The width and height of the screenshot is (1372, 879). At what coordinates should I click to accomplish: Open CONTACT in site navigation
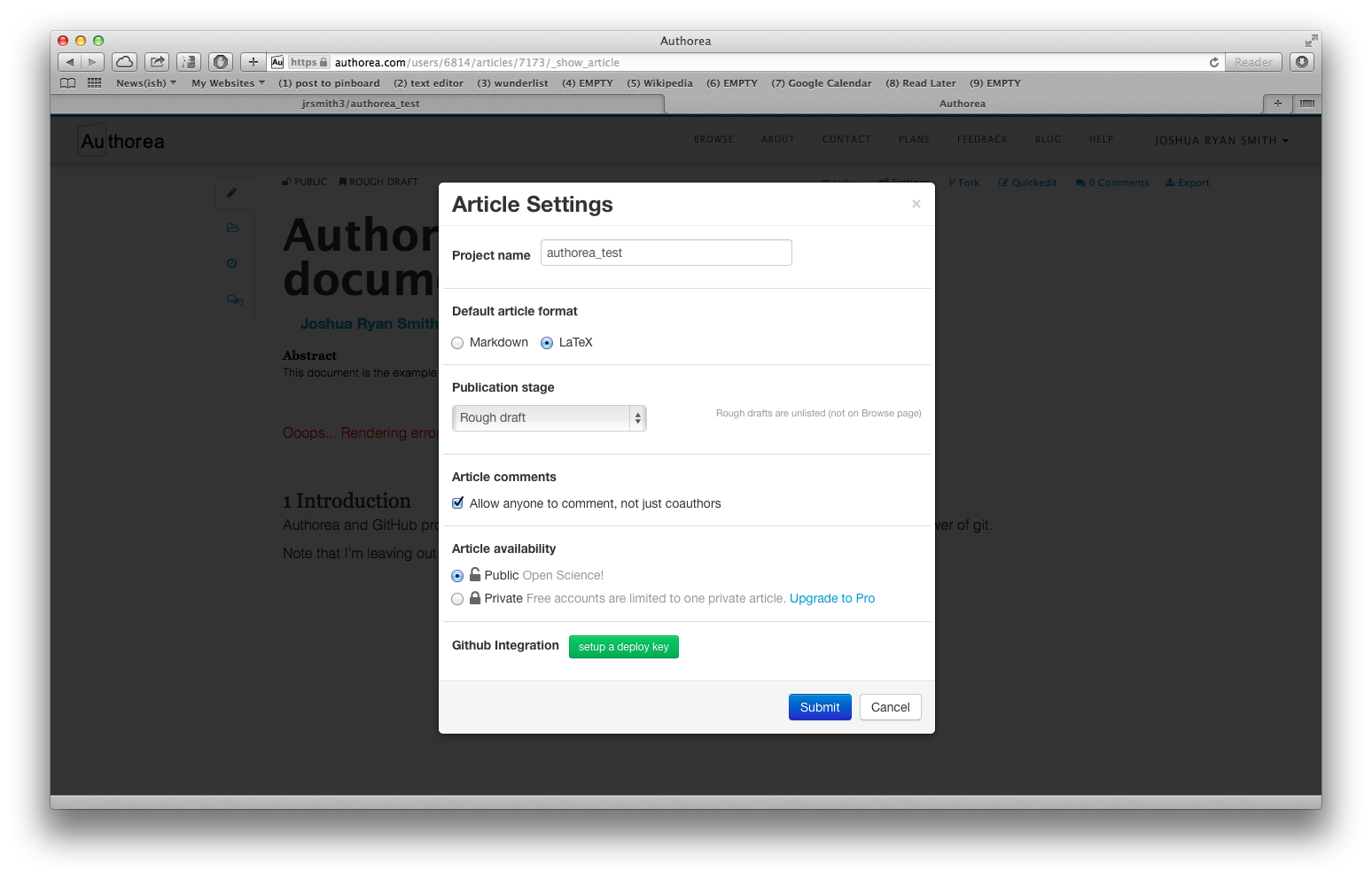point(846,140)
